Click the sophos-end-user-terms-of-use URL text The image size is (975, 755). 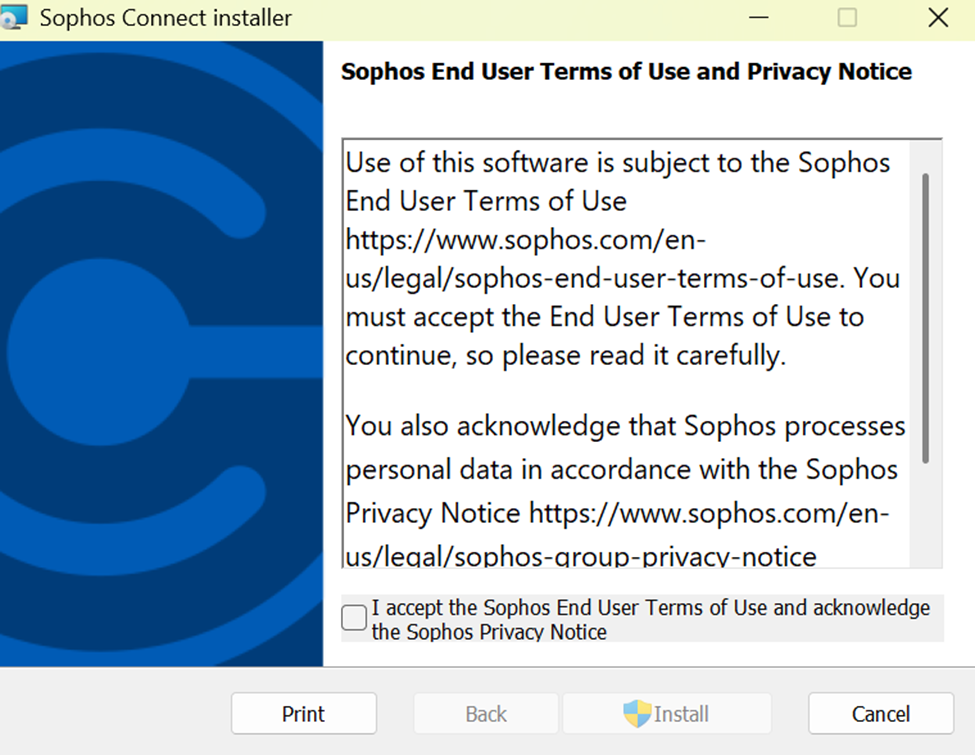(x=622, y=259)
